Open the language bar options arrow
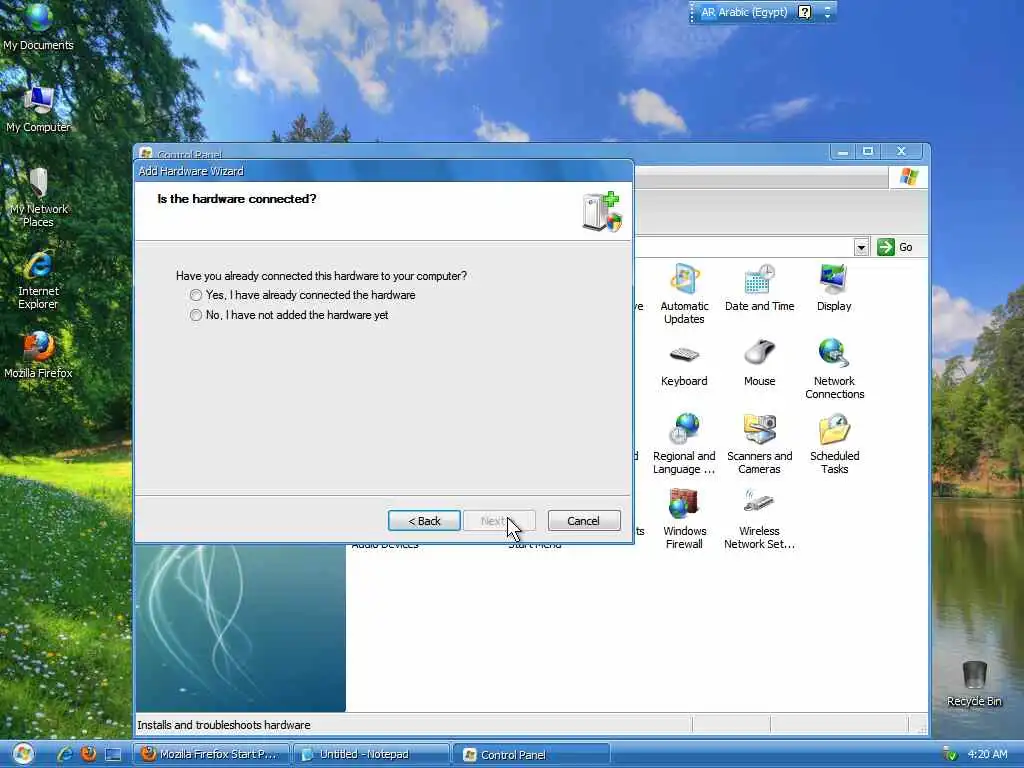 [x=827, y=12]
